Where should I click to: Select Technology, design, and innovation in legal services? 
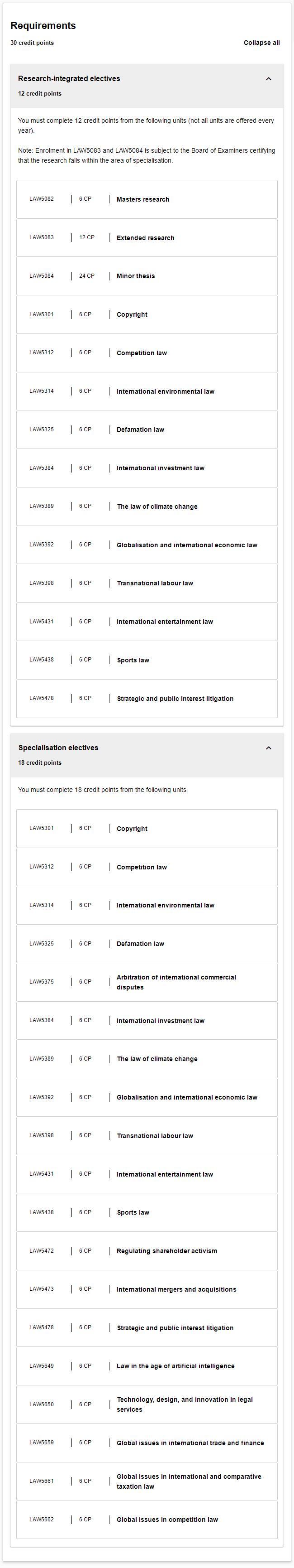click(147, 1404)
